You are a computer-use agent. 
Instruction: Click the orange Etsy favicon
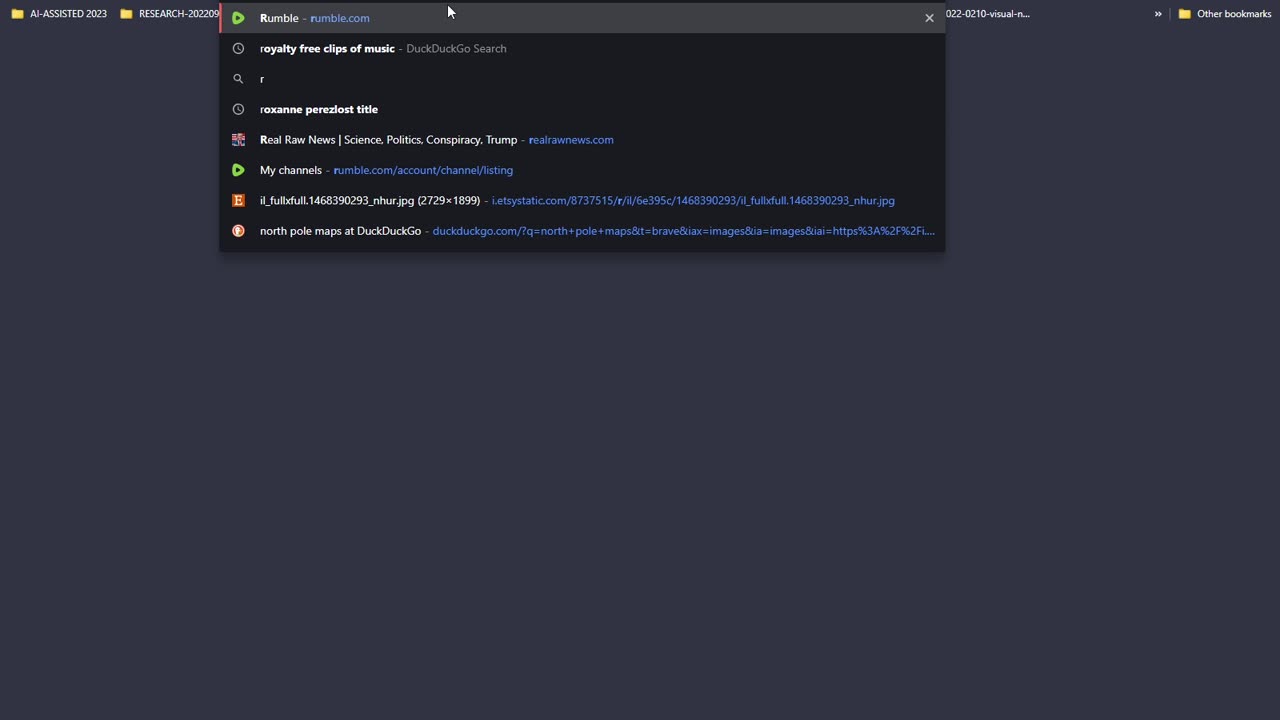pyautogui.click(x=238, y=200)
